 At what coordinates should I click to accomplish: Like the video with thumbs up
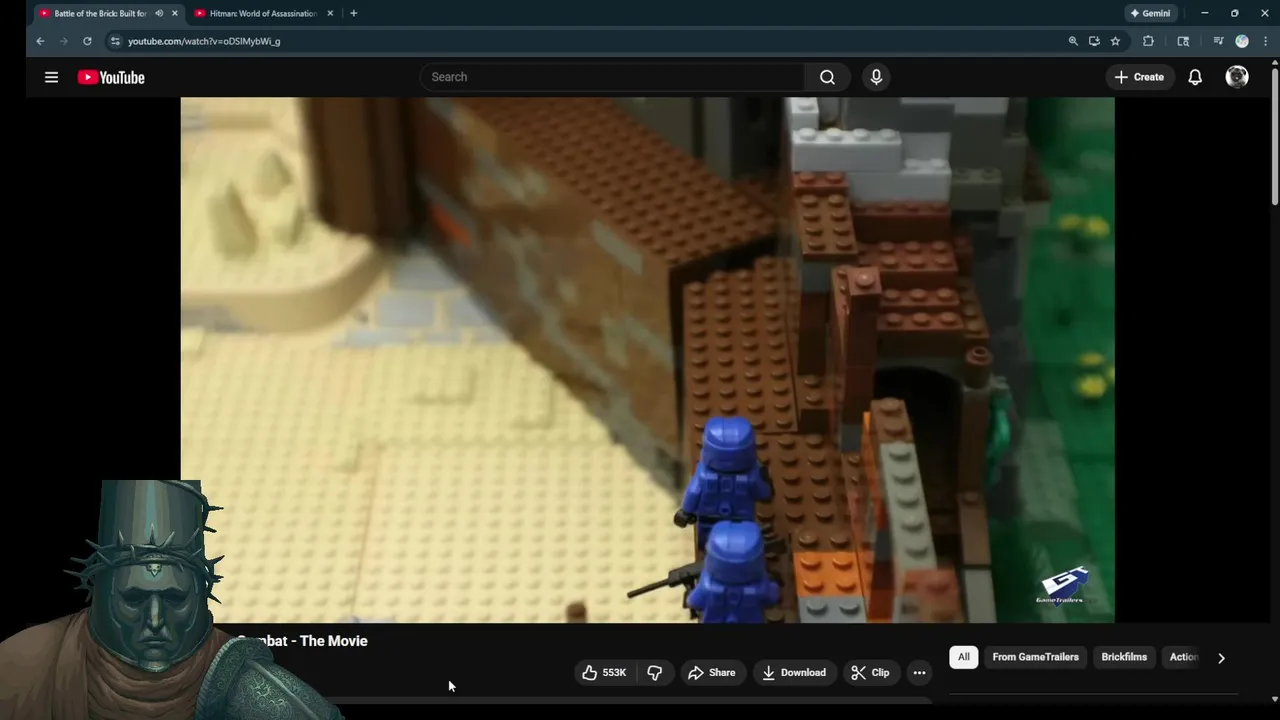click(x=603, y=673)
